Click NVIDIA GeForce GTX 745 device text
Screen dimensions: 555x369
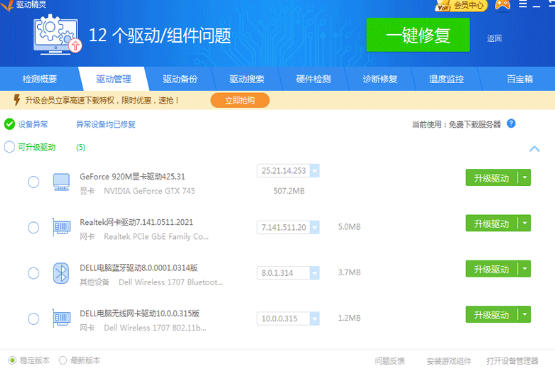pyautogui.click(x=149, y=191)
